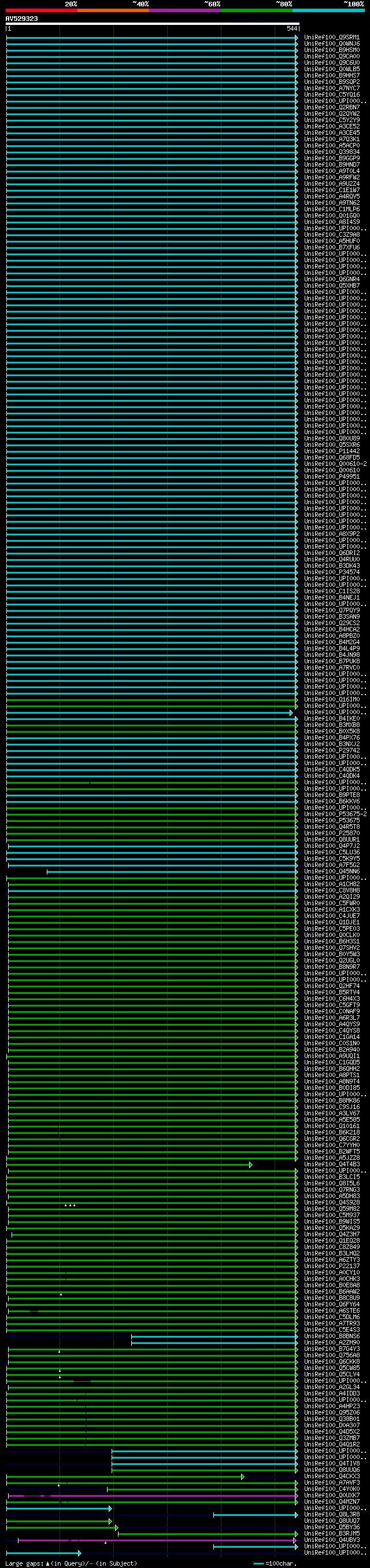Click the label UniRef100_A7NYC7

332,89
